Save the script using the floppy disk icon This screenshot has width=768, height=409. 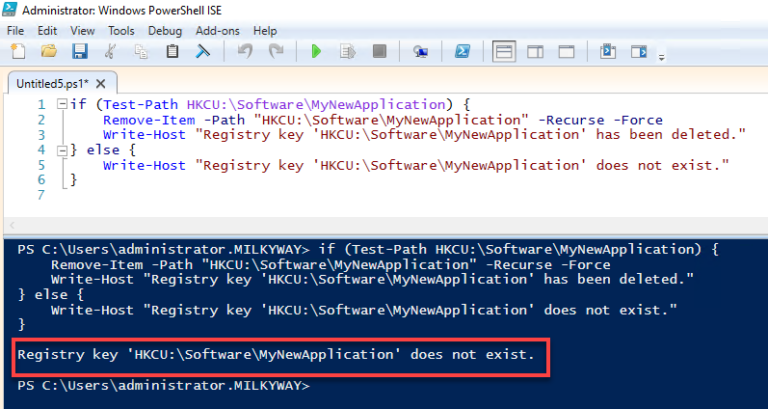[79, 51]
